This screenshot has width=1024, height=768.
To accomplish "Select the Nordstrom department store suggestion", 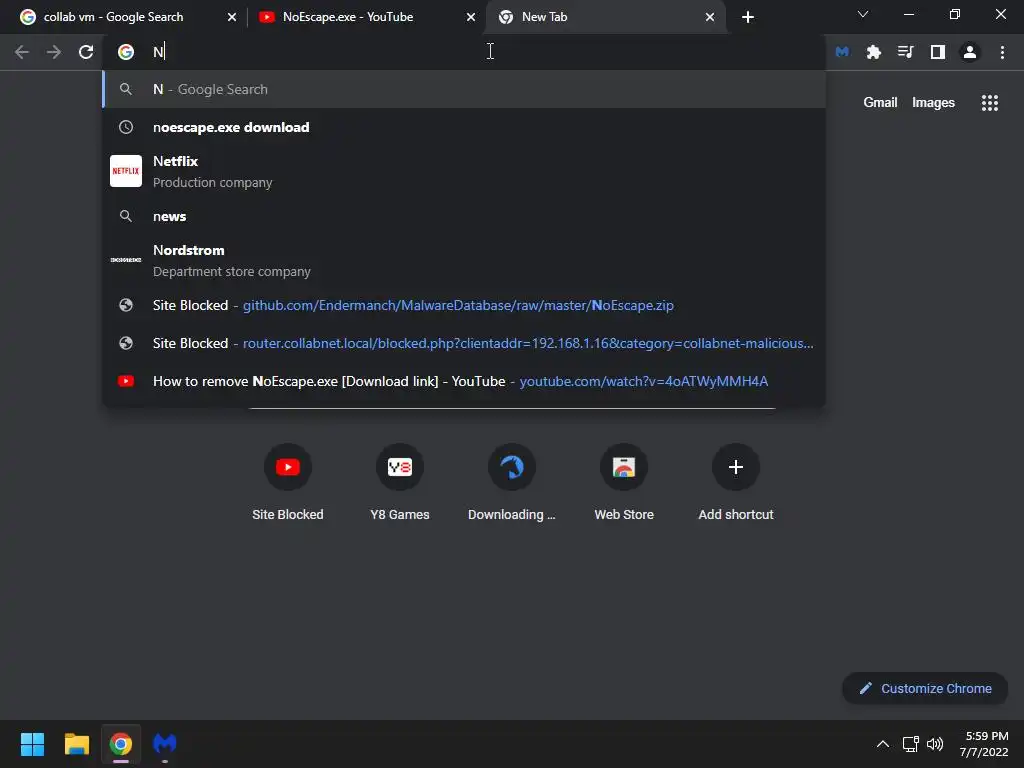I will coord(464,260).
